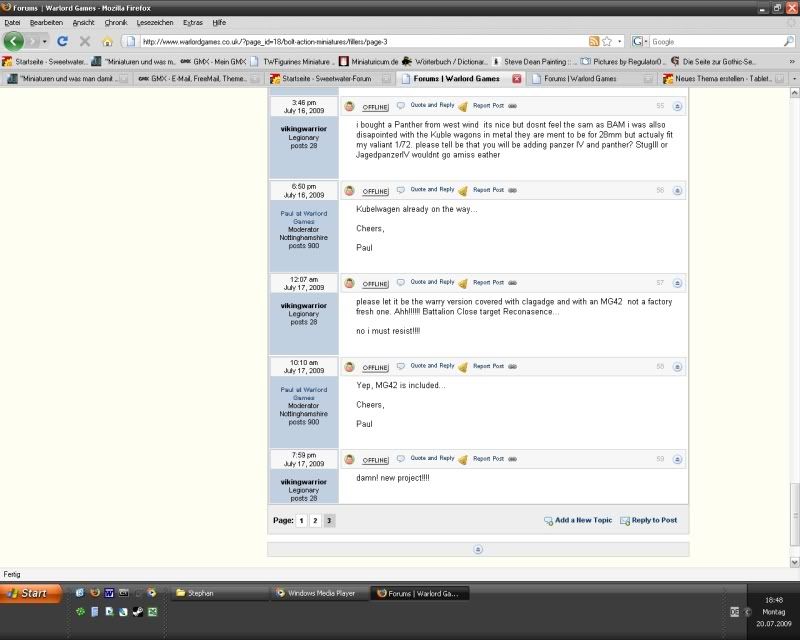Click the permalink chain icon in post 55
Image resolution: width=800 pixels, height=640 pixels.
513,106
